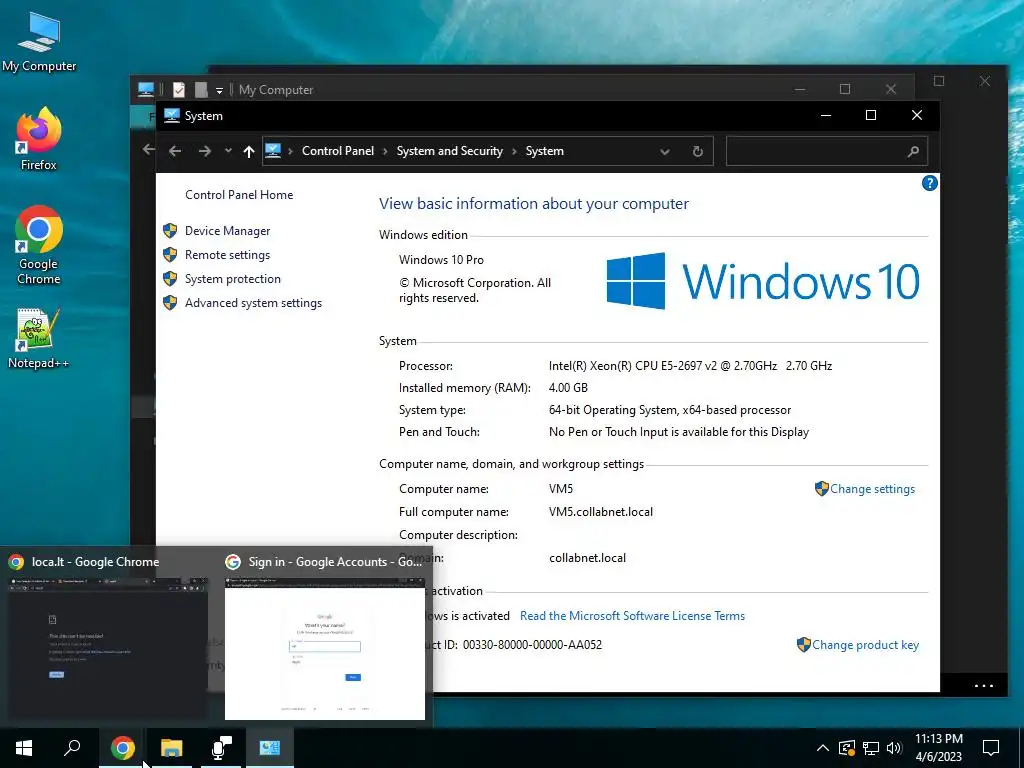
Task: Go forward in the System window
Action: (x=204, y=152)
